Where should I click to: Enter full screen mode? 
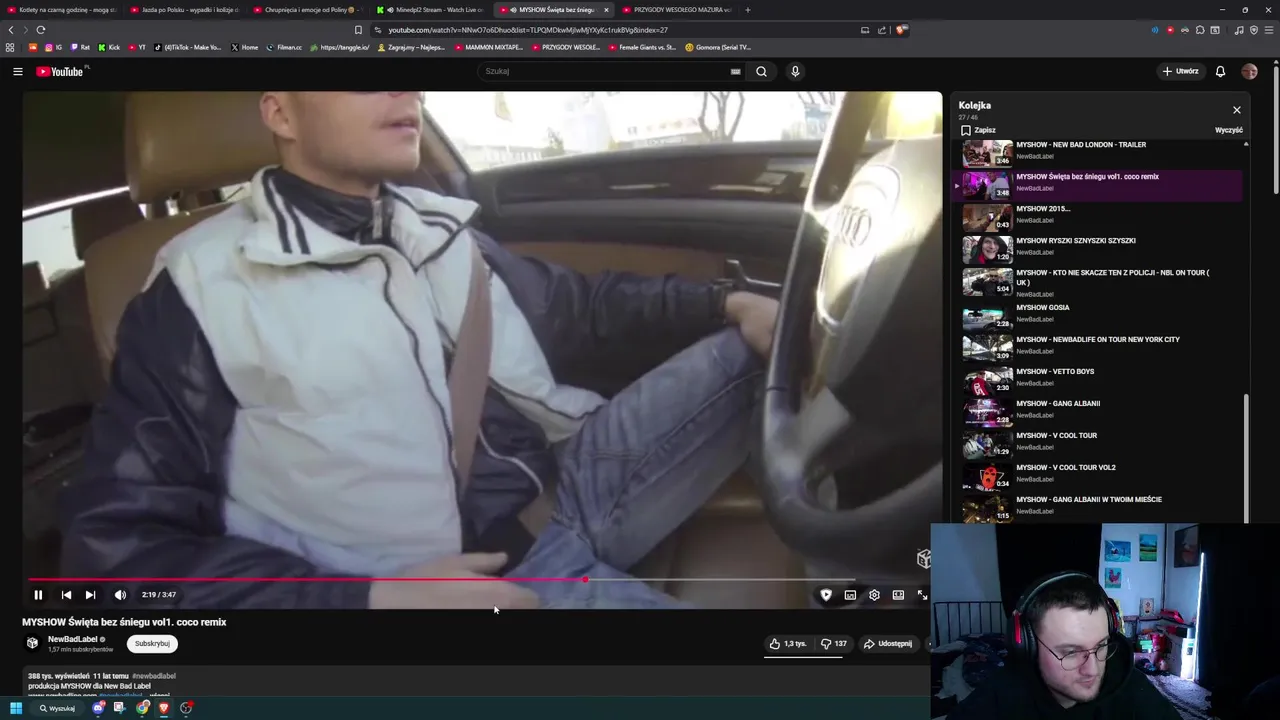point(922,595)
